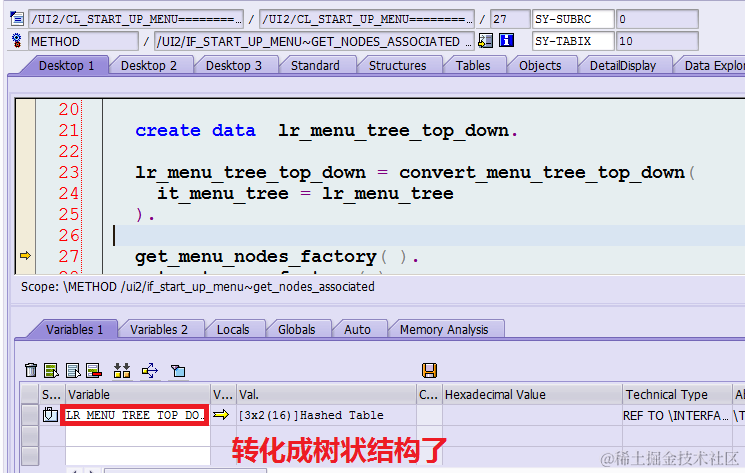Select the first variable row via its row selector
The width and height of the screenshot is (745, 473).
[29, 415]
